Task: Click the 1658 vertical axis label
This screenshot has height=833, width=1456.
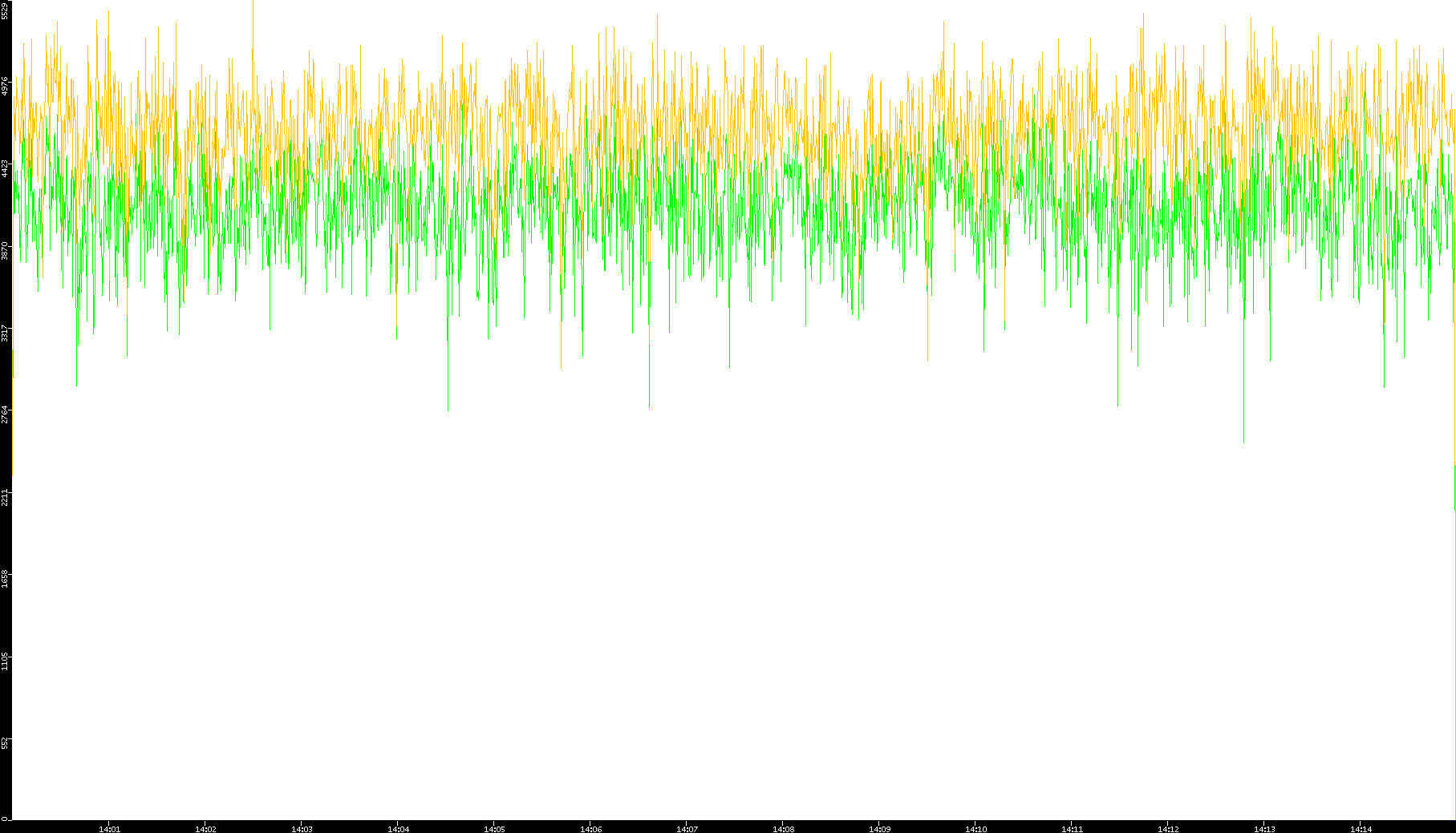Action: (6, 579)
